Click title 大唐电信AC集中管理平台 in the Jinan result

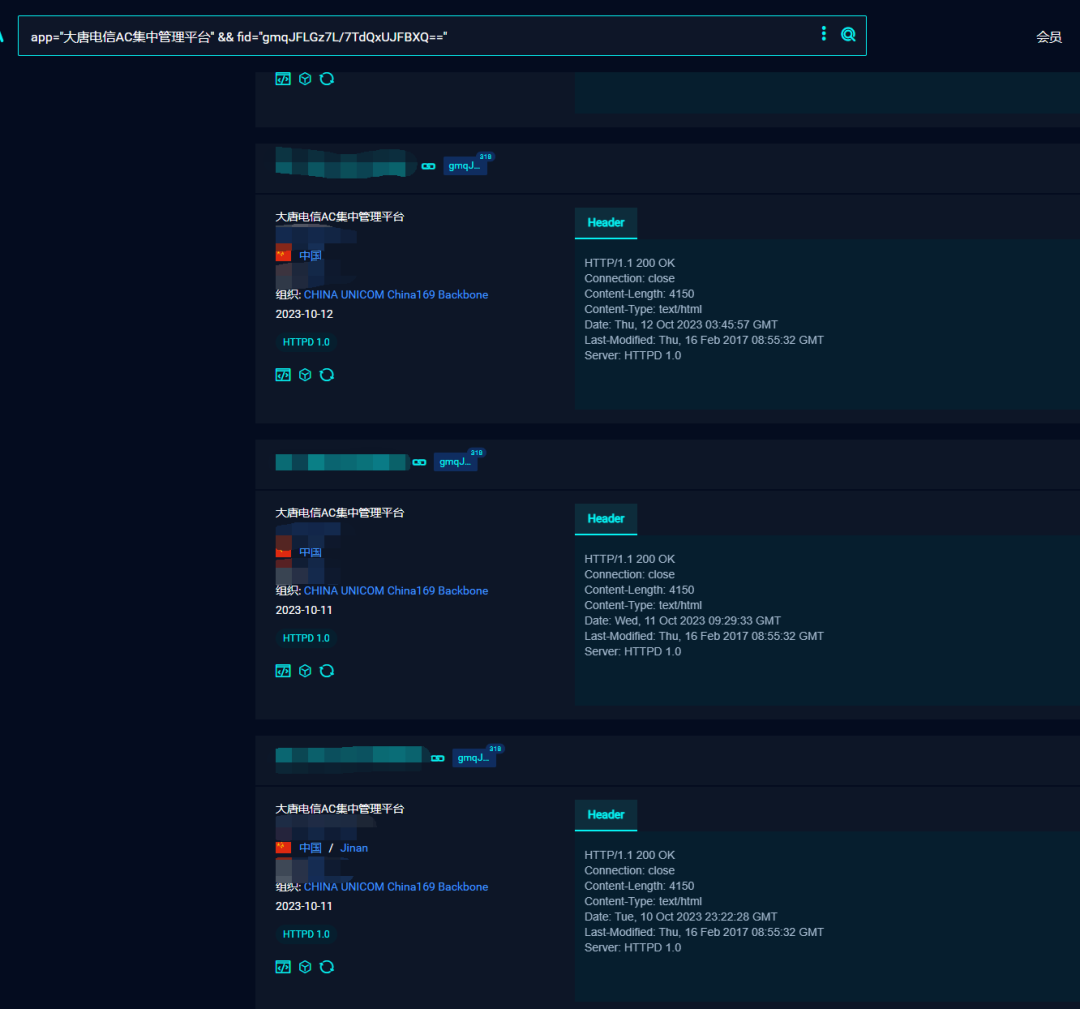pos(340,809)
